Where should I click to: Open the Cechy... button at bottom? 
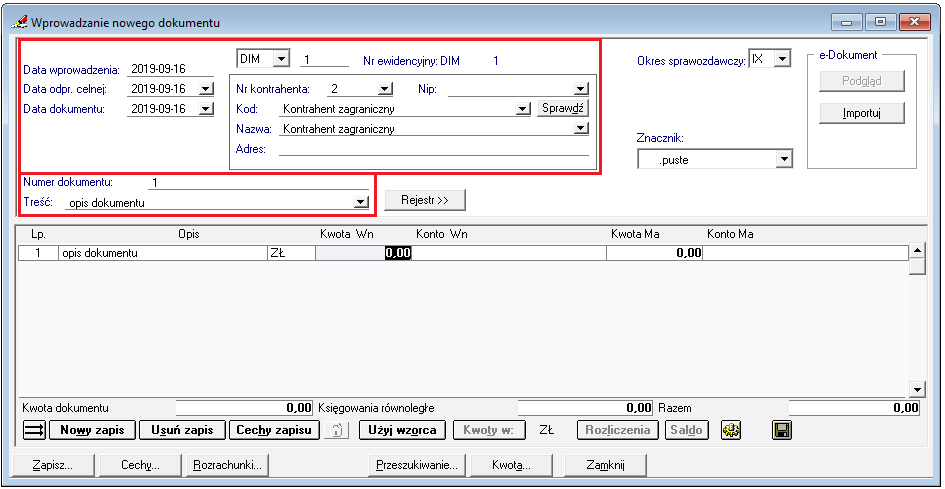(x=140, y=465)
